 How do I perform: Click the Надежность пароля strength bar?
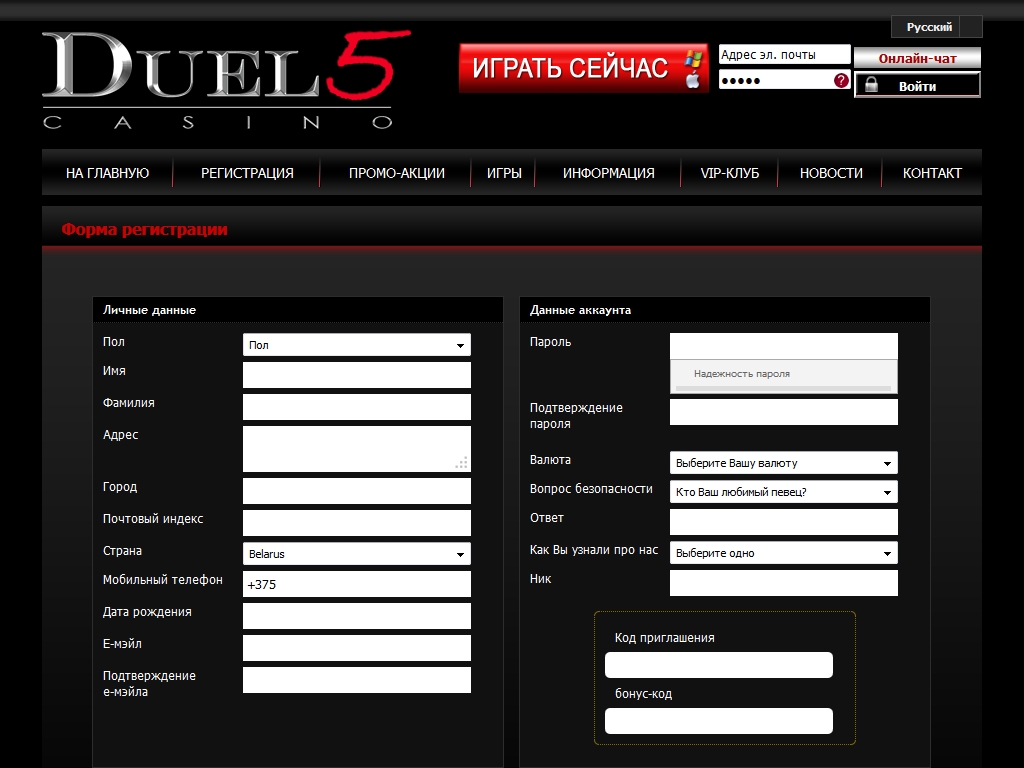(x=783, y=387)
